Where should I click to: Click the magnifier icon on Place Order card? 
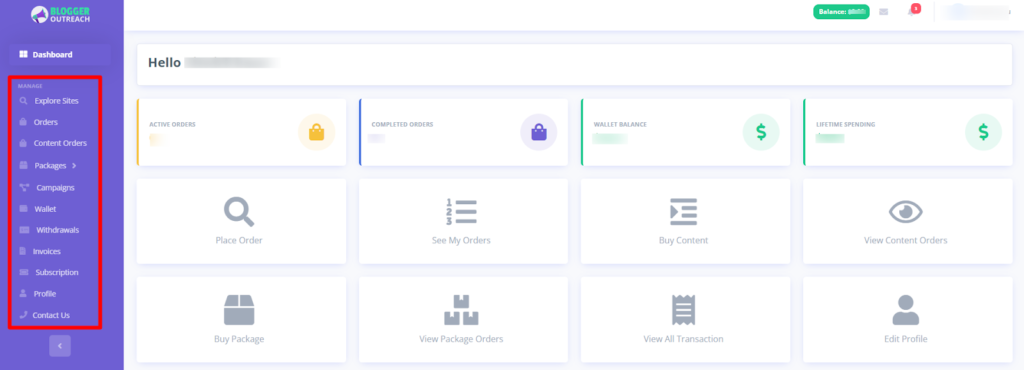point(239,212)
